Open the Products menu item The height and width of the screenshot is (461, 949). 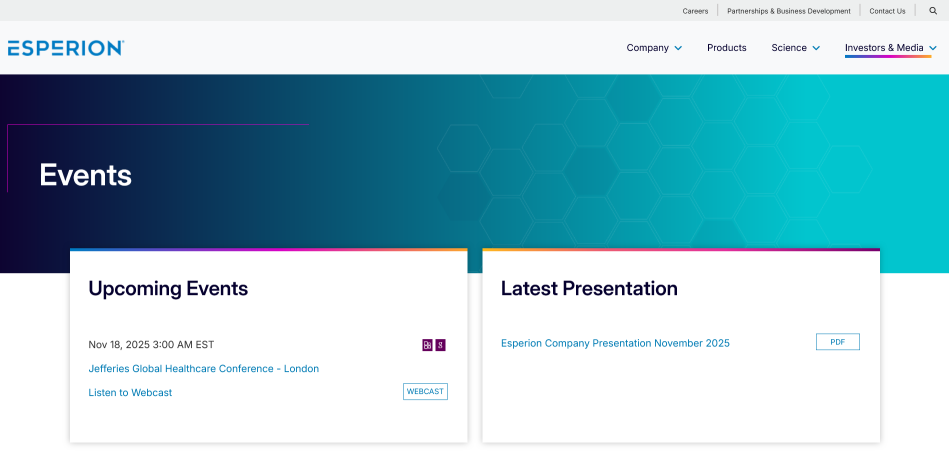pyautogui.click(x=726, y=48)
